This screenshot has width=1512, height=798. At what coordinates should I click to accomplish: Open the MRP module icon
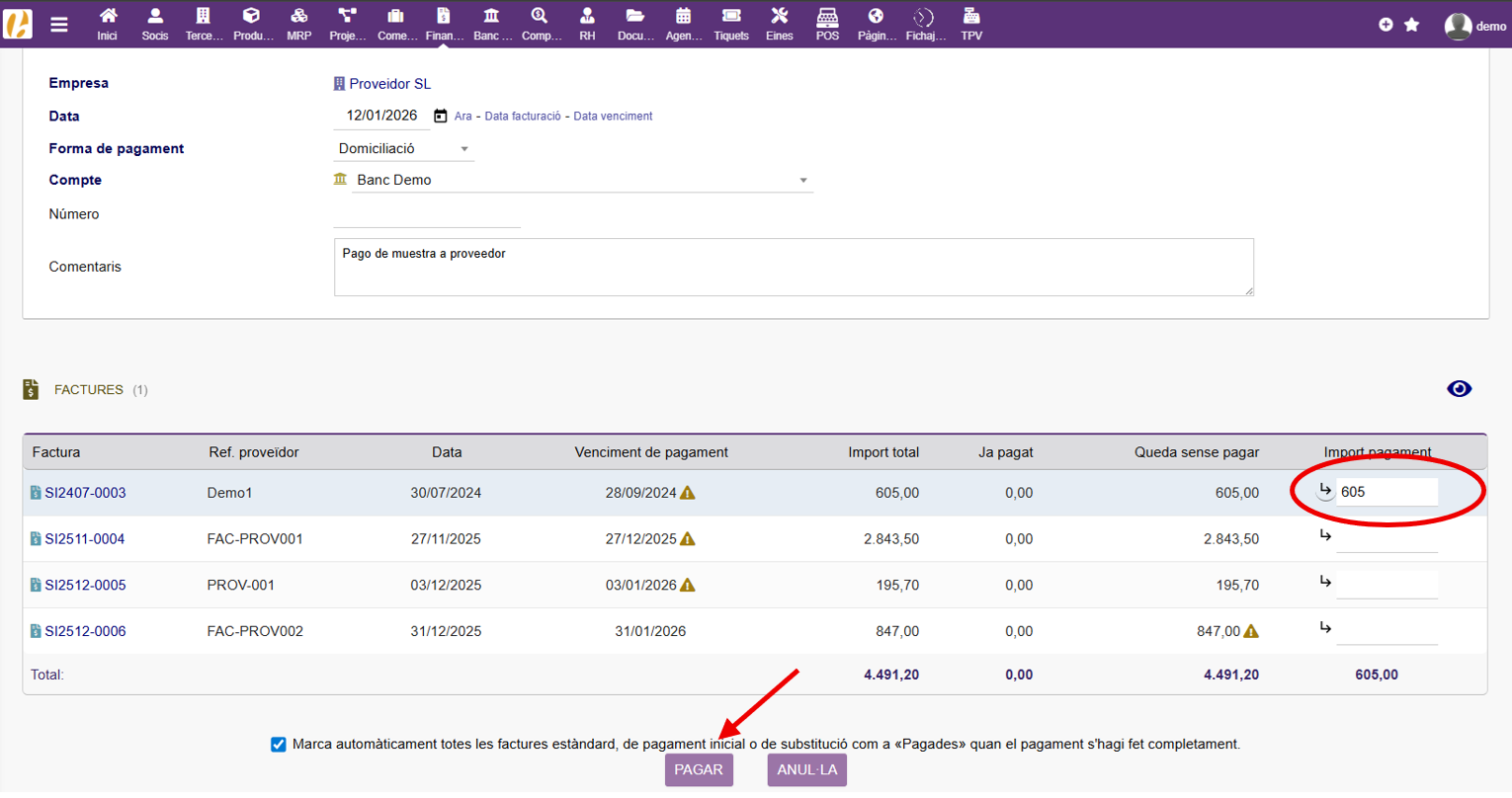[298, 17]
